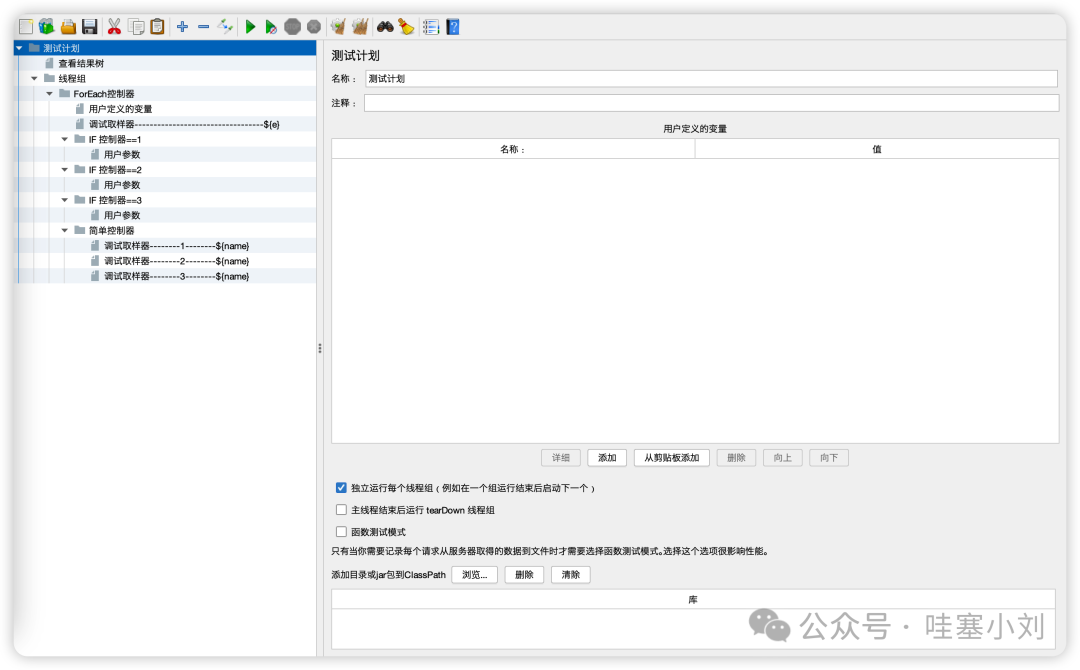Start the test with green play icon
The width and height of the screenshot is (1080, 670).
(x=250, y=27)
